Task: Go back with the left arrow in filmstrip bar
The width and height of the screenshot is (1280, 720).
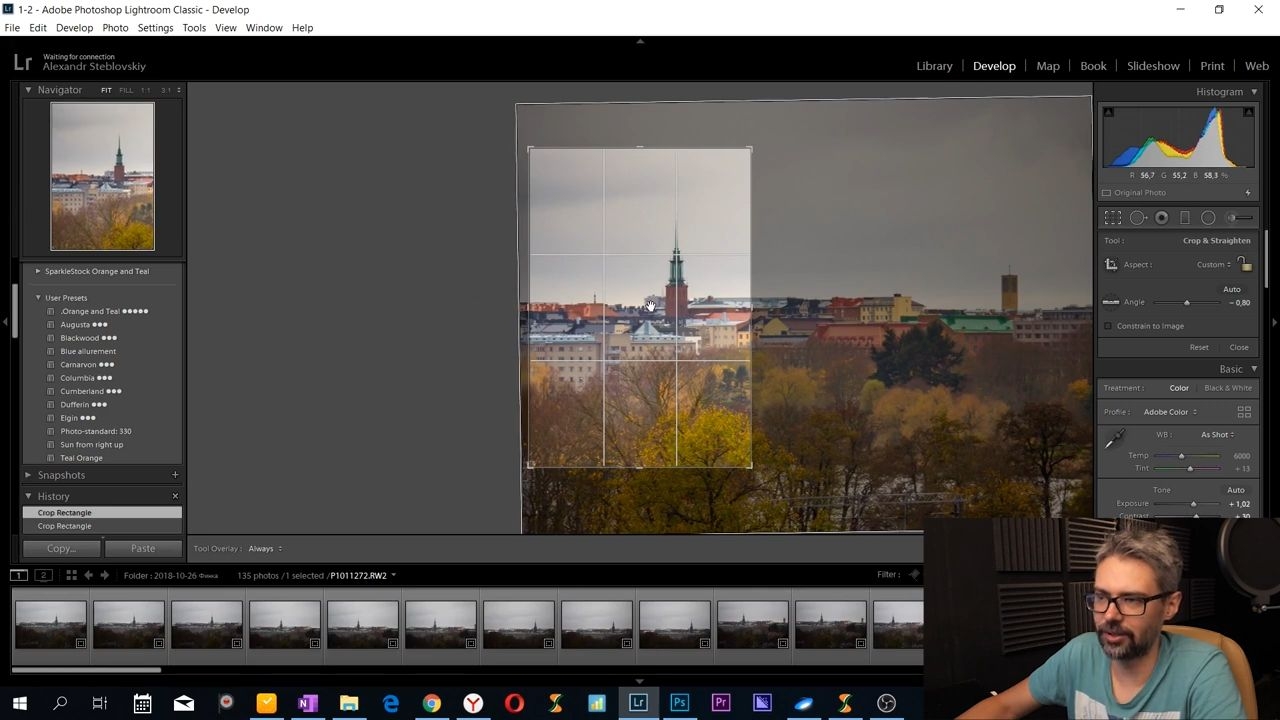Action: [88, 575]
